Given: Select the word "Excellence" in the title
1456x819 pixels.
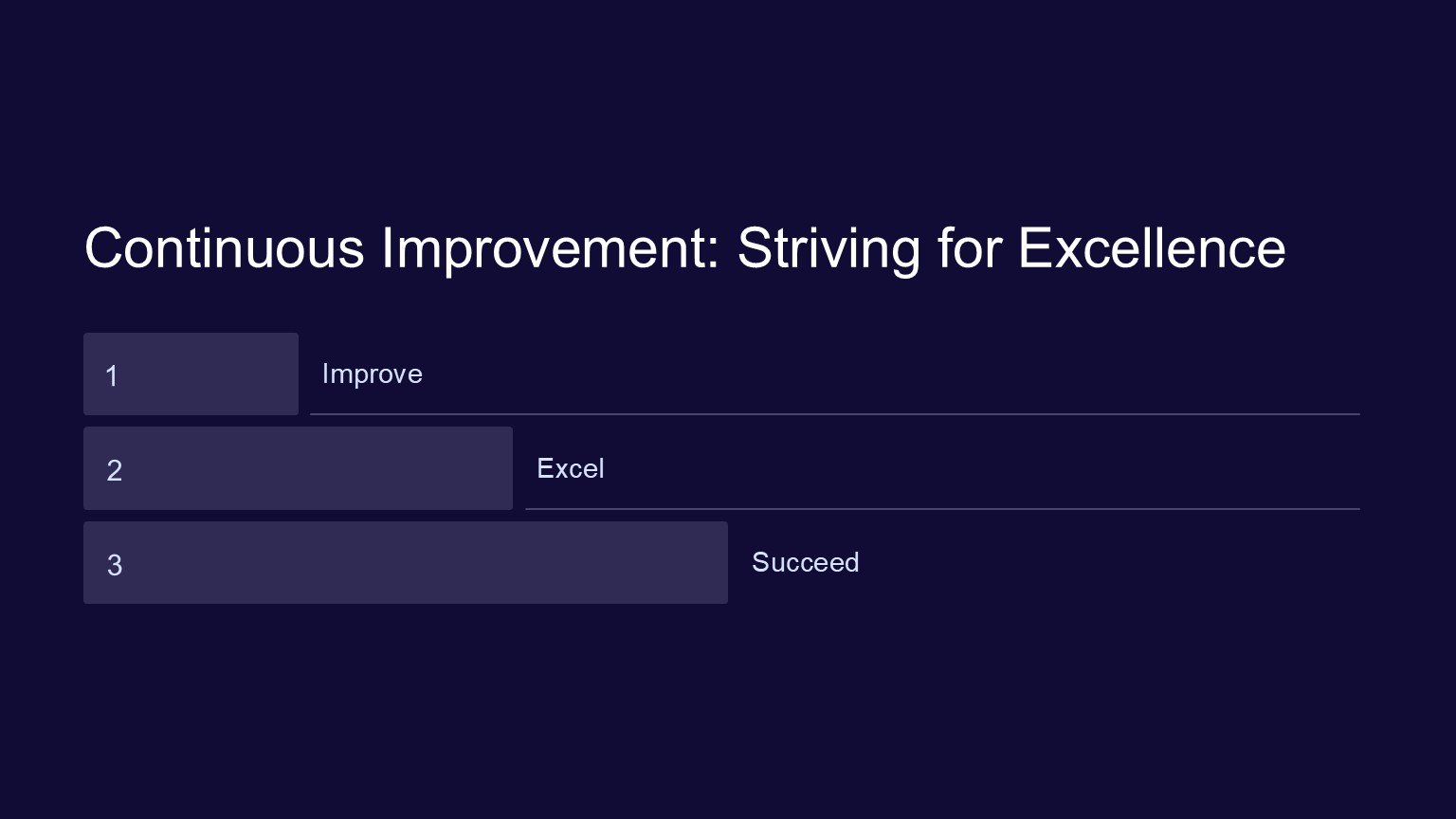Looking at the screenshot, I should click(1151, 248).
